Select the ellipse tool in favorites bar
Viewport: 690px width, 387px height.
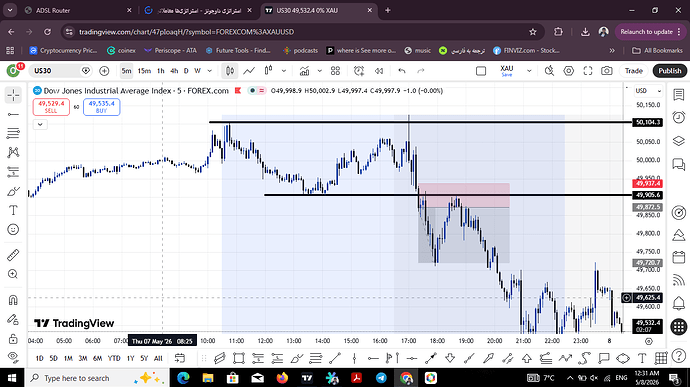pyautogui.click(x=623, y=358)
